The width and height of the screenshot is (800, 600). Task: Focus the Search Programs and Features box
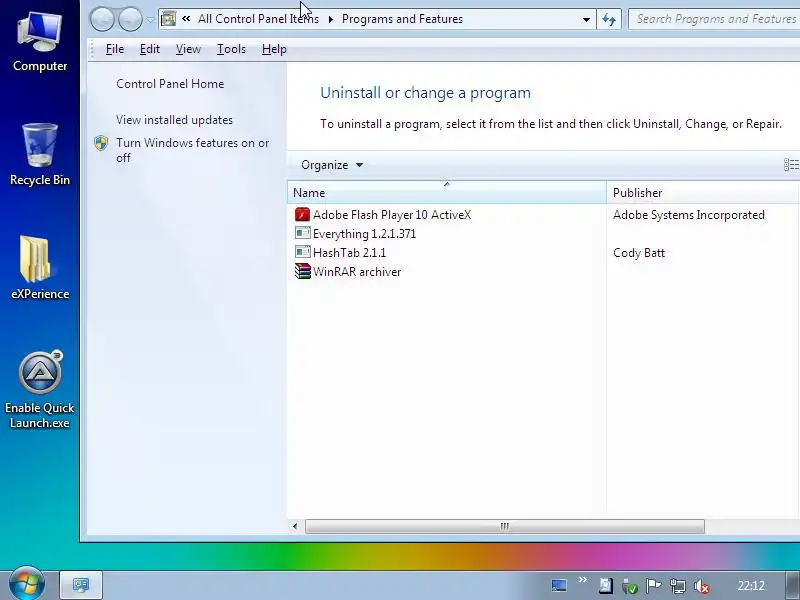pyautogui.click(x=715, y=19)
